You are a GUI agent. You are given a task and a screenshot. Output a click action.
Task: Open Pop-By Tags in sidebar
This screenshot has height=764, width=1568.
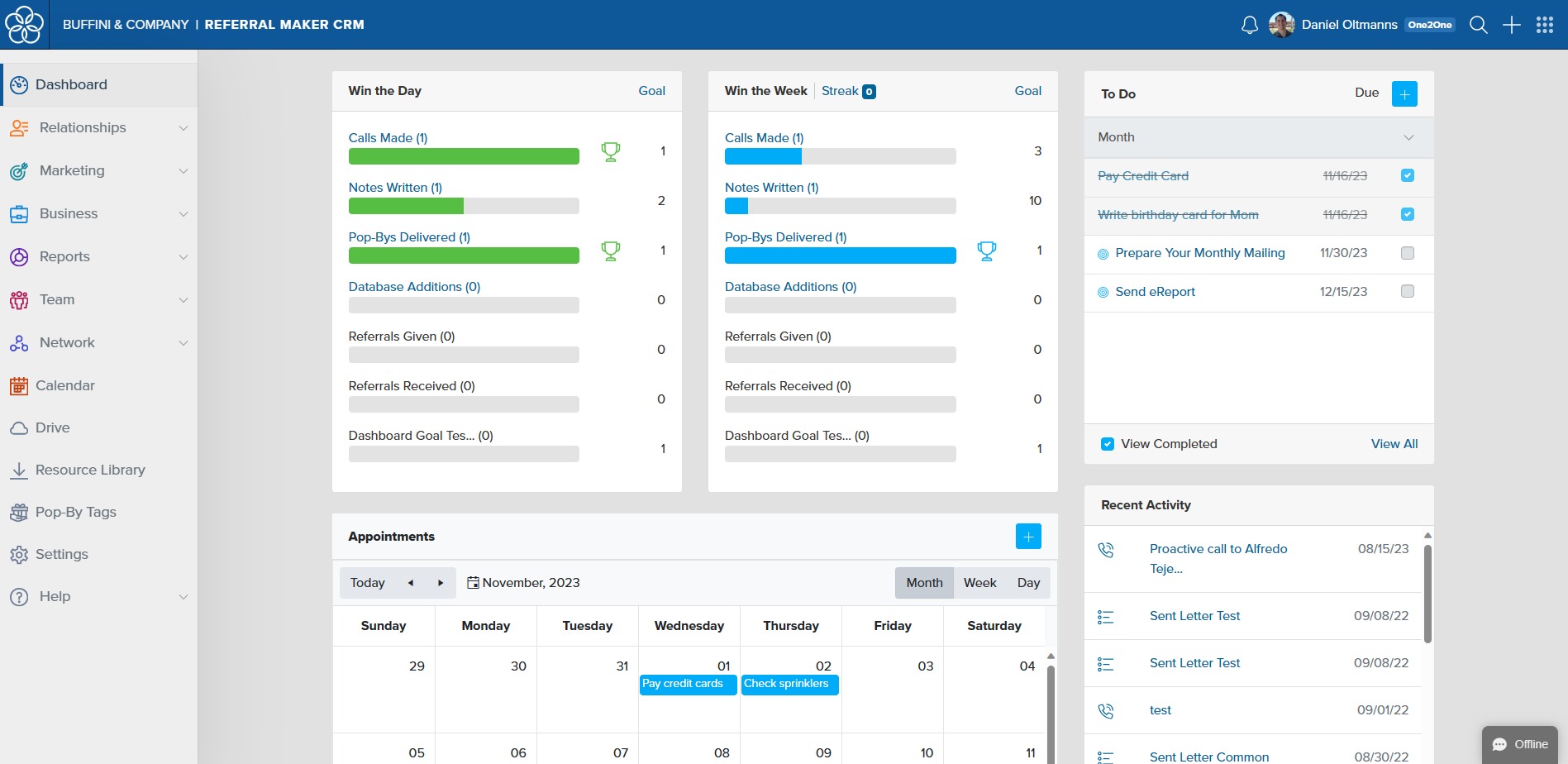click(x=76, y=512)
